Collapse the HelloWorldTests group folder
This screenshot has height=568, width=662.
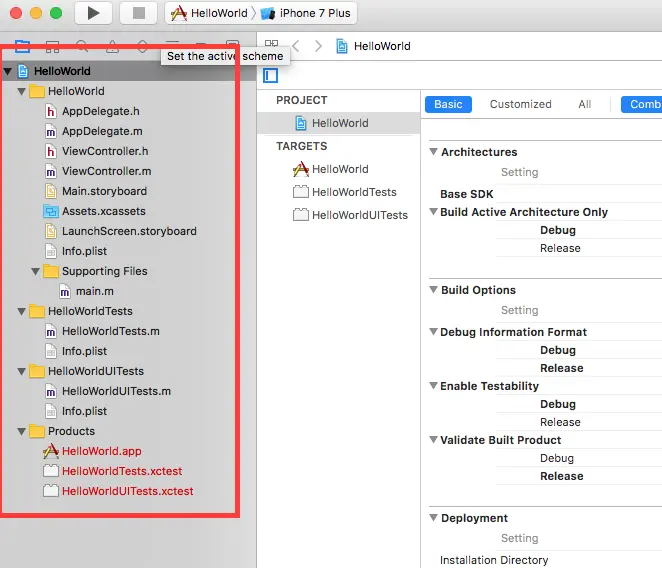click(x=22, y=311)
